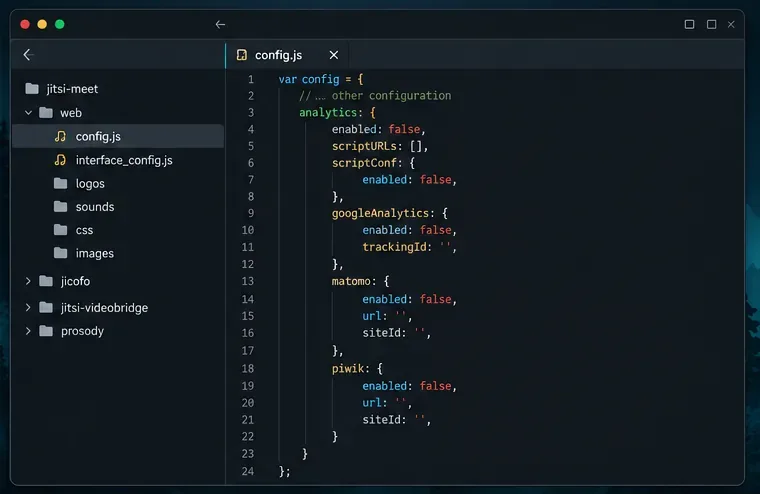The image size is (760, 494).
Task: Select the jitsi-videobridge folder name
Action: pos(104,308)
